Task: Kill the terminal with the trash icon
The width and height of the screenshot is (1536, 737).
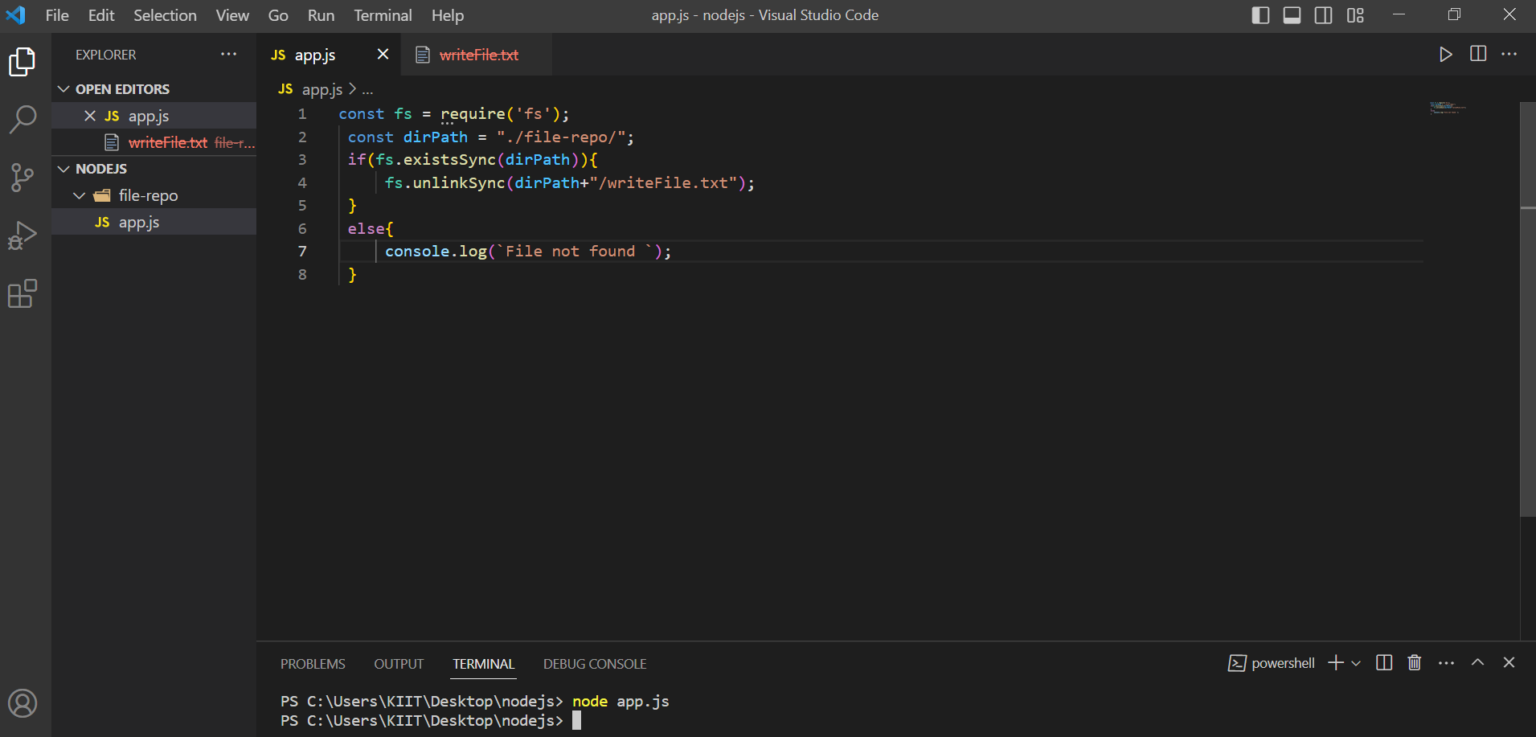Action: (x=1414, y=662)
